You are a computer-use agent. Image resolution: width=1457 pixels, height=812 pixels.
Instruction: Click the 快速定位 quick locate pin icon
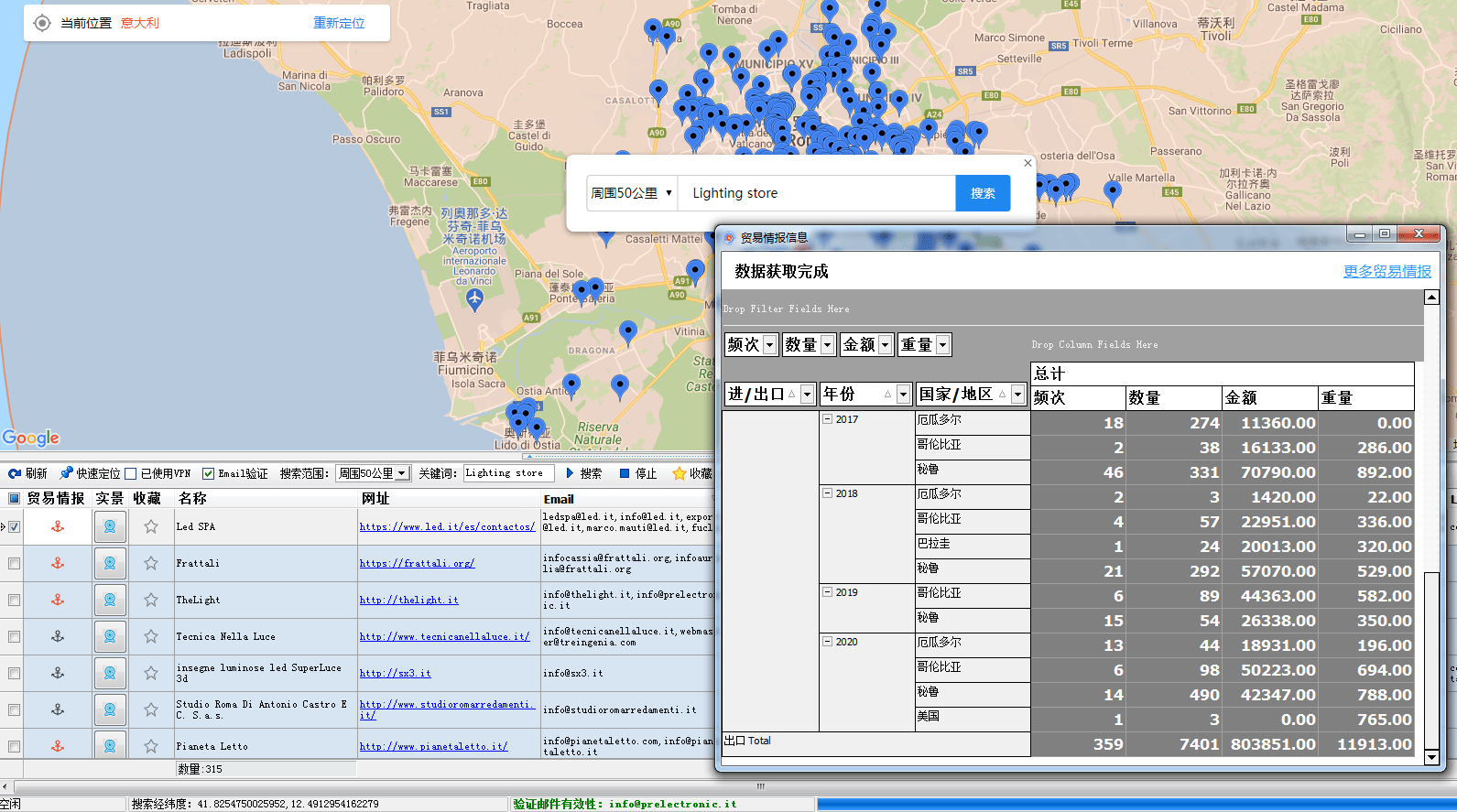pyautogui.click(x=66, y=473)
